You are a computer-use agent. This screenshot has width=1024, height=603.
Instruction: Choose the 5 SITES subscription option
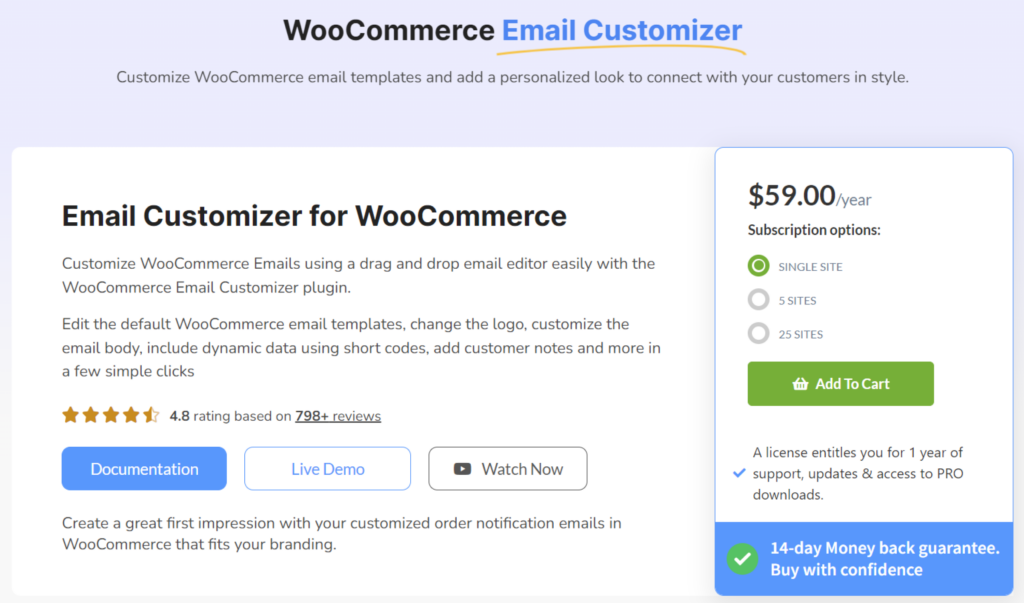point(757,300)
